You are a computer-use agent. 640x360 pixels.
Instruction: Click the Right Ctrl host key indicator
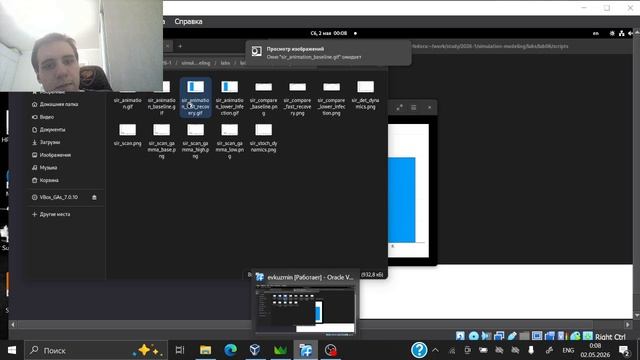(610, 337)
